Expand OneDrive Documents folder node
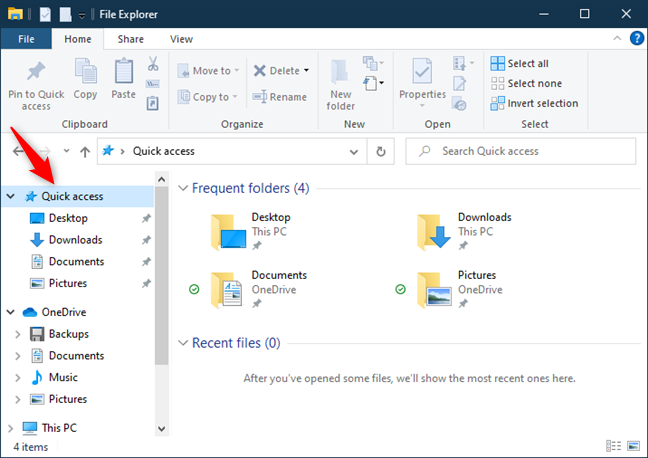 pyautogui.click(x=17, y=356)
